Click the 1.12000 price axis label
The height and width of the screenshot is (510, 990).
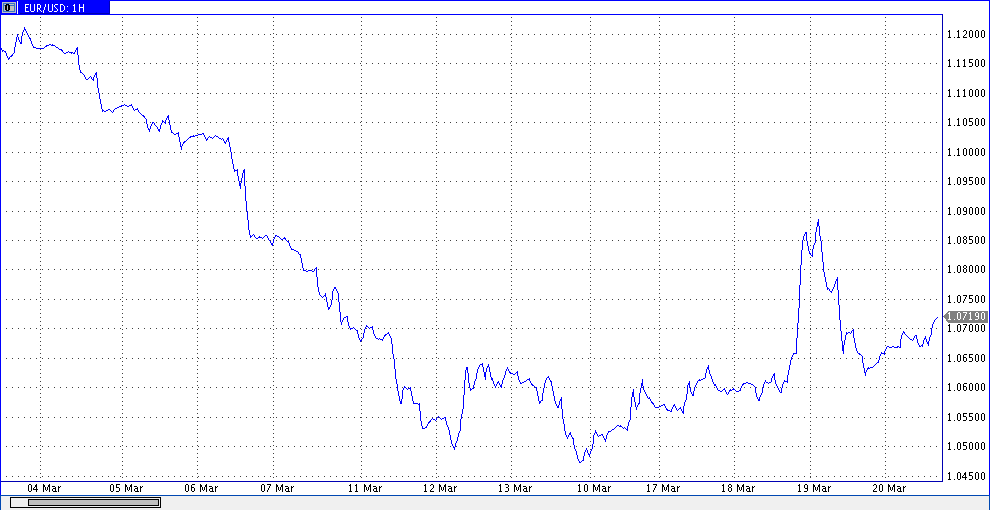click(x=966, y=34)
